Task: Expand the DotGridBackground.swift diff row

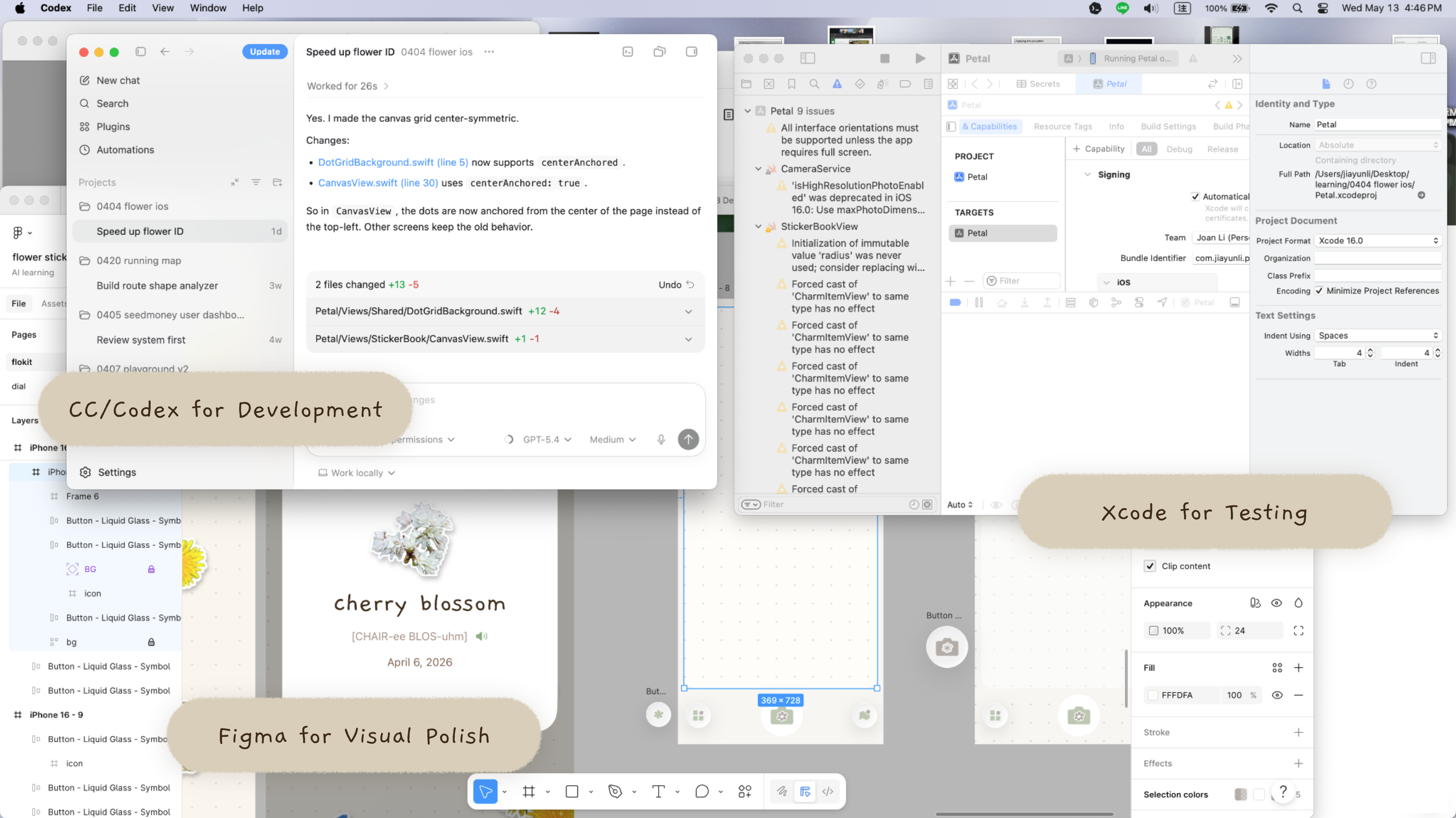Action: click(x=505, y=311)
